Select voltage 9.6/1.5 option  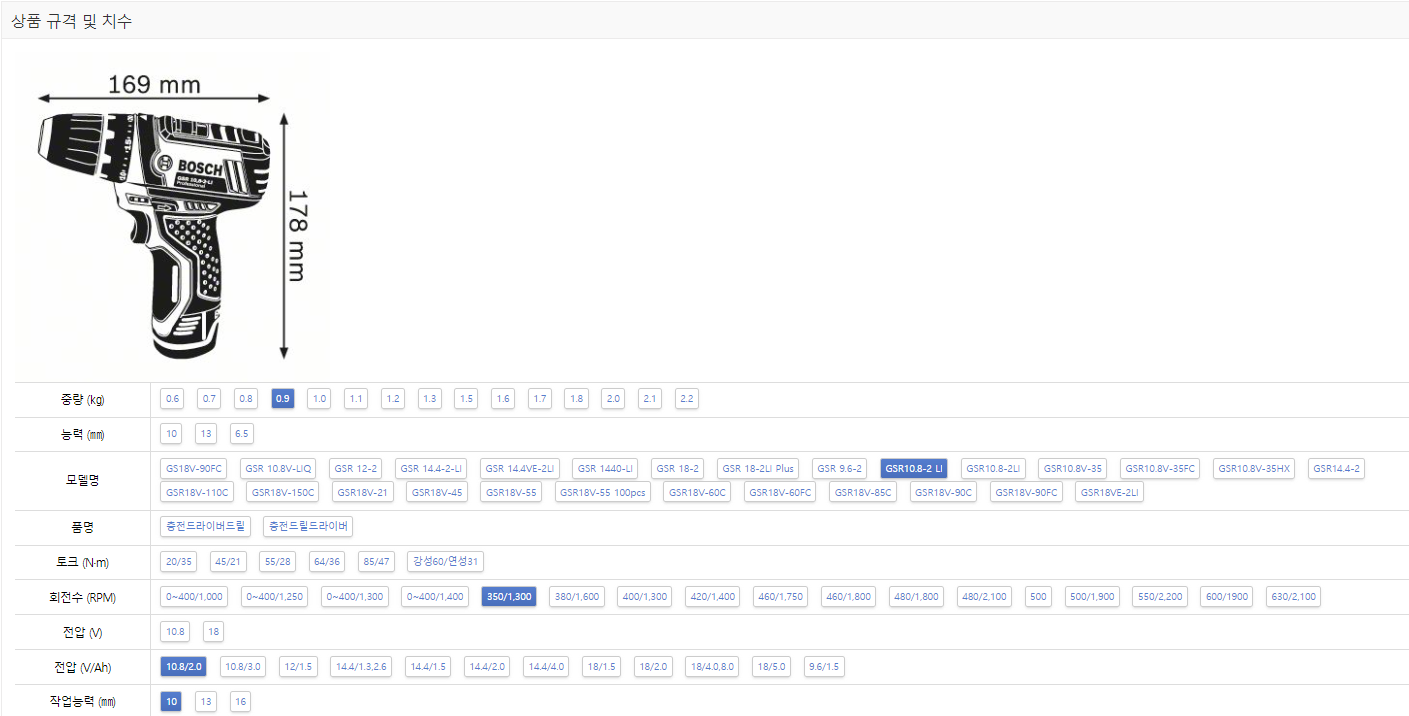[825, 667]
